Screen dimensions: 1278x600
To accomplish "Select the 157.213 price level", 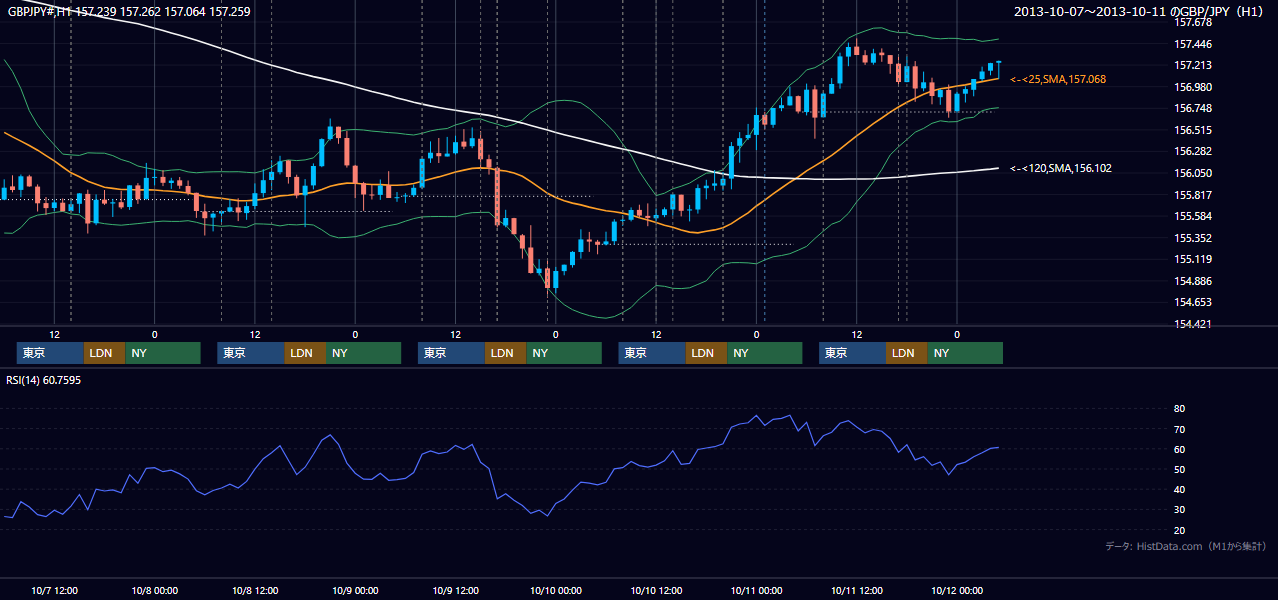I will click(1192, 65).
